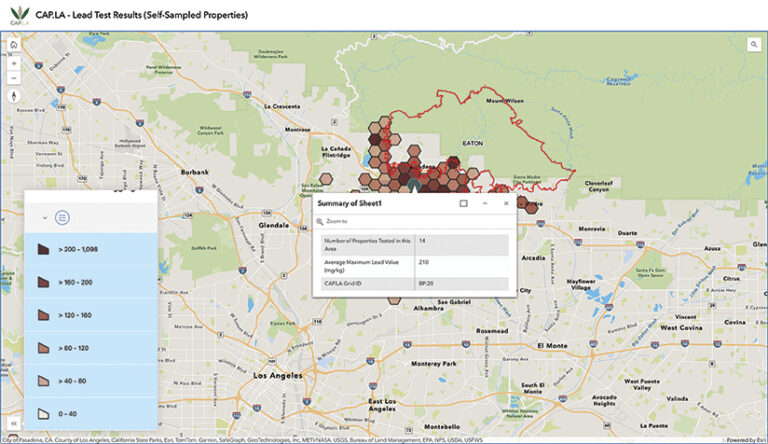The width and height of the screenshot is (768, 444).
Task: Click the Rosemead map label
Action: click(492, 331)
